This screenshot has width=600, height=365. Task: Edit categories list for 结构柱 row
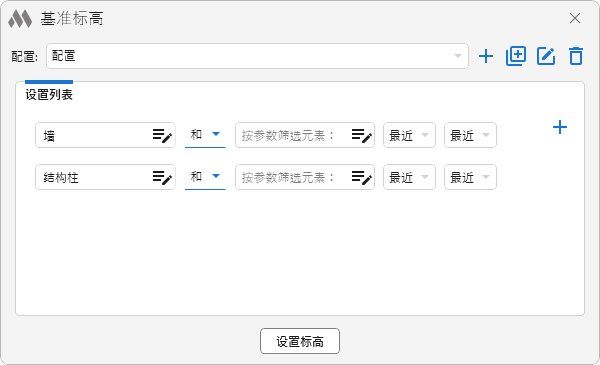pos(162,178)
